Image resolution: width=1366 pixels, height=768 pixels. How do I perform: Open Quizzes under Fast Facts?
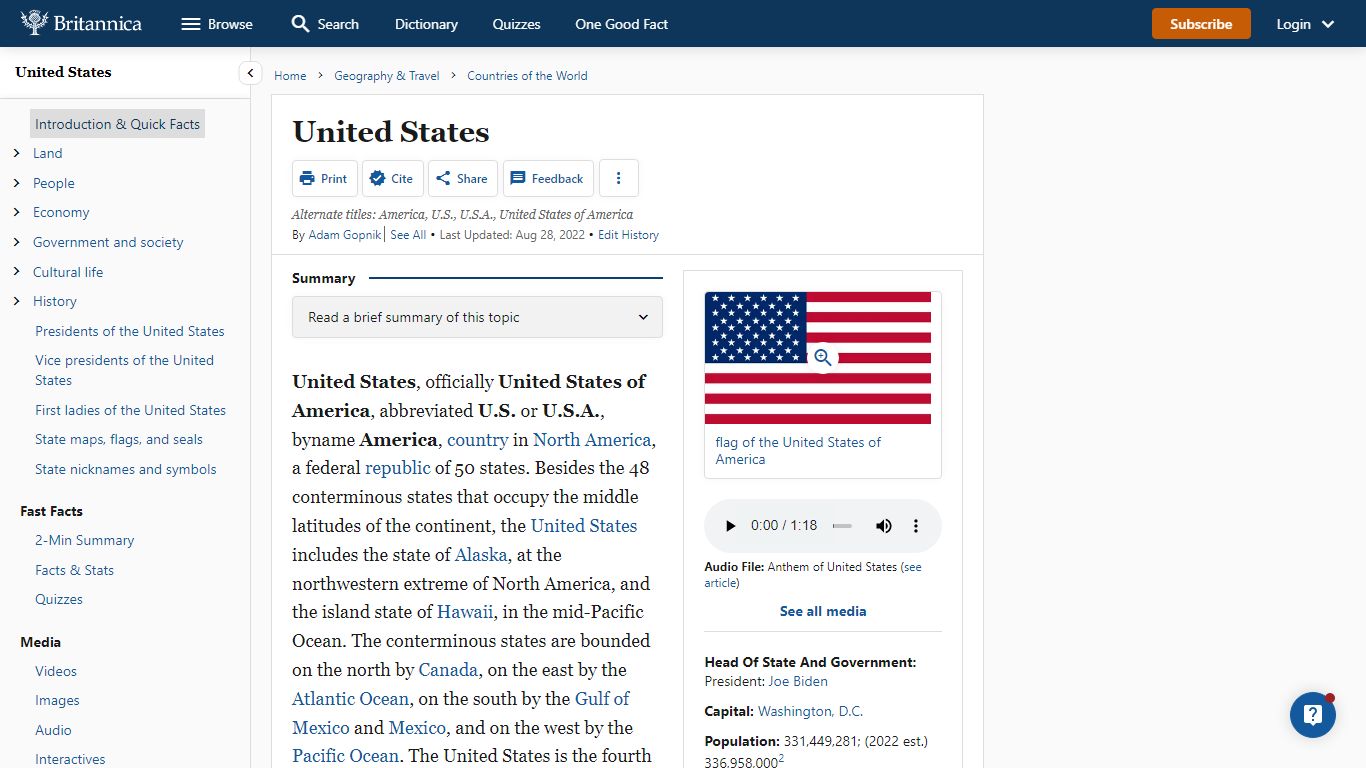pos(59,599)
